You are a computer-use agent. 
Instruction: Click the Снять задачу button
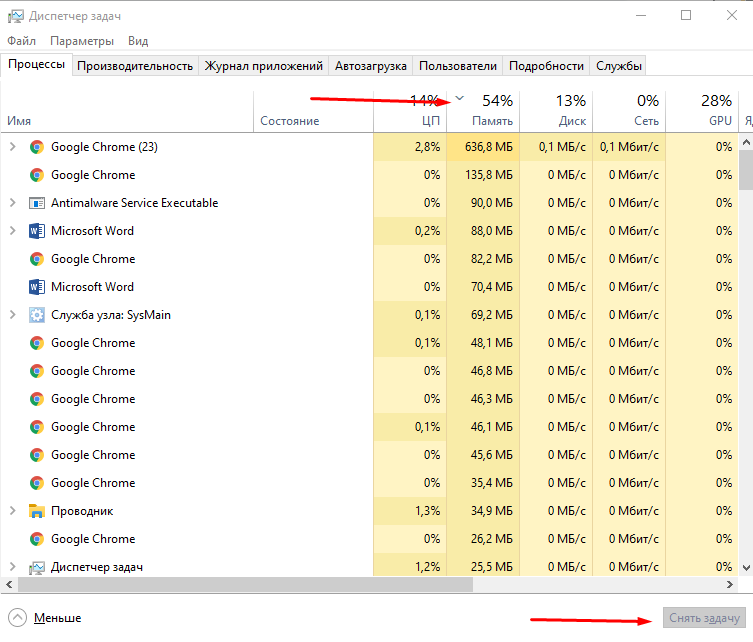(x=704, y=618)
